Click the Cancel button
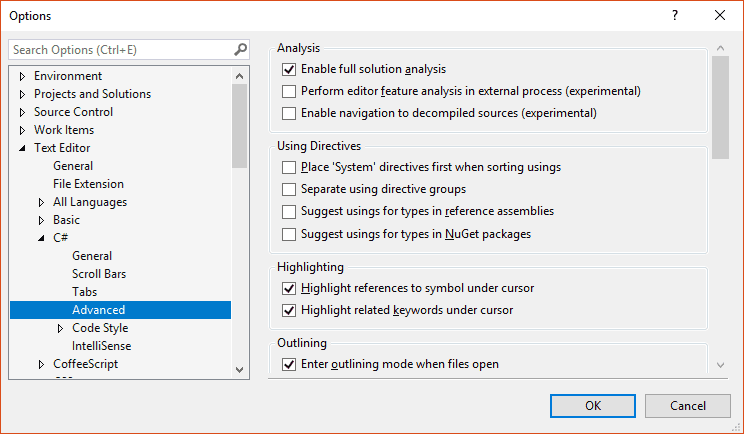The height and width of the screenshot is (434, 744). point(688,406)
